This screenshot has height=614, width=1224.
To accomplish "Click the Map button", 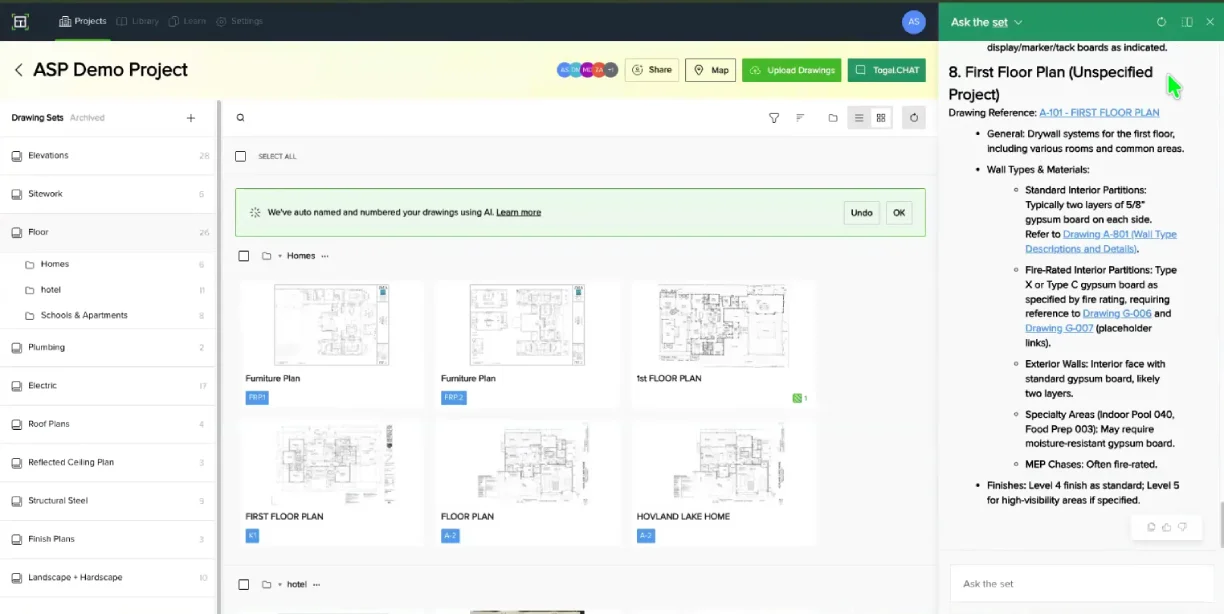I will coord(711,70).
